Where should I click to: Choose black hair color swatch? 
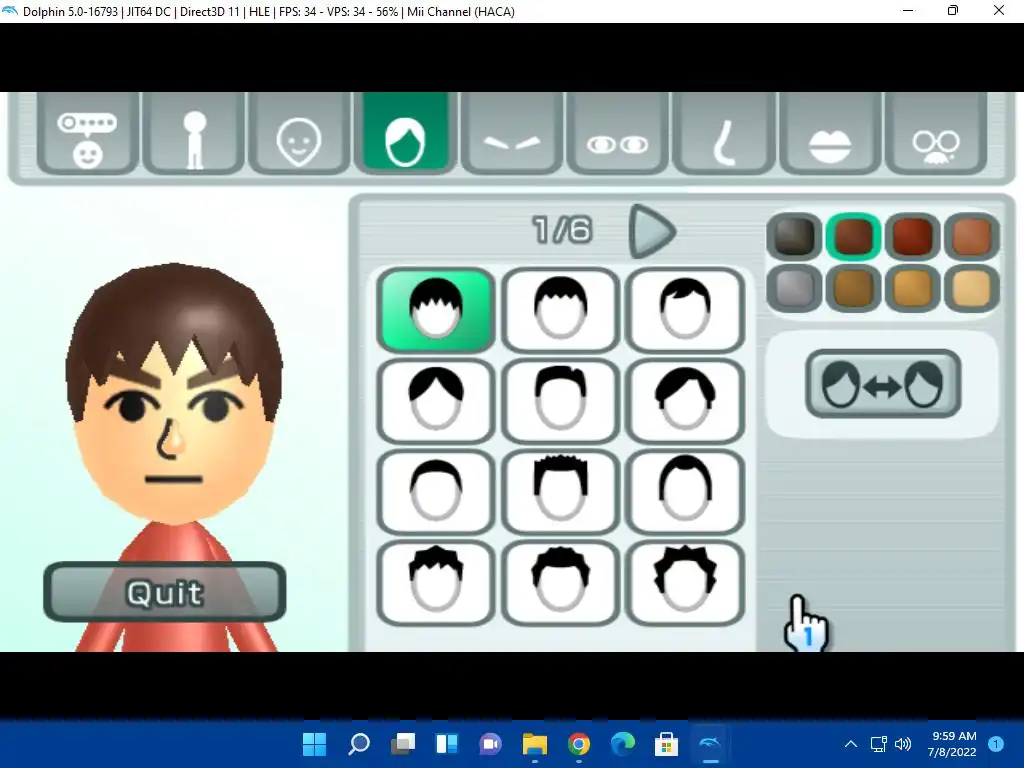[794, 236]
